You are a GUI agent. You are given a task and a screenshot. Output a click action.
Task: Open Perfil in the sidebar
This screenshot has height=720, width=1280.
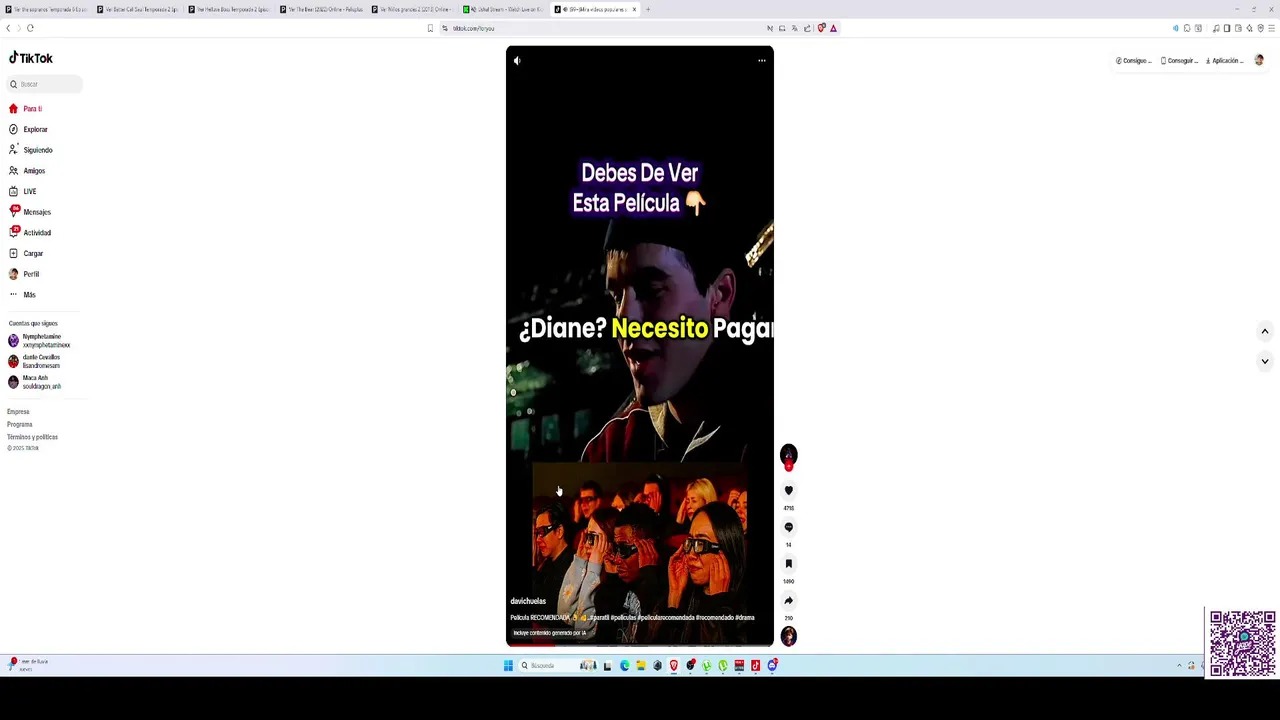pyautogui.click(x=25, y=274)
